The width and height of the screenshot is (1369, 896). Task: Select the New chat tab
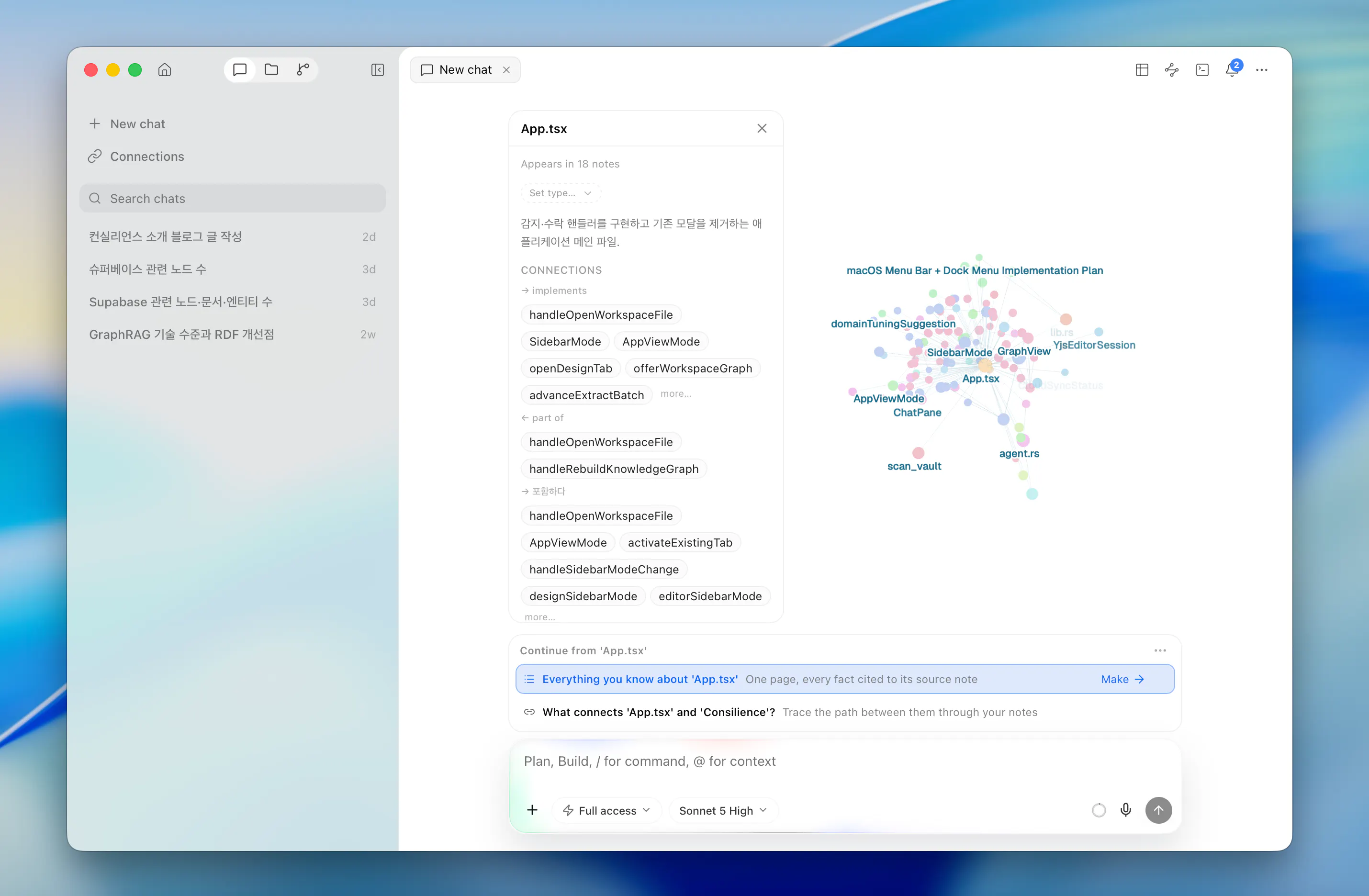click(x=465, y=69)
